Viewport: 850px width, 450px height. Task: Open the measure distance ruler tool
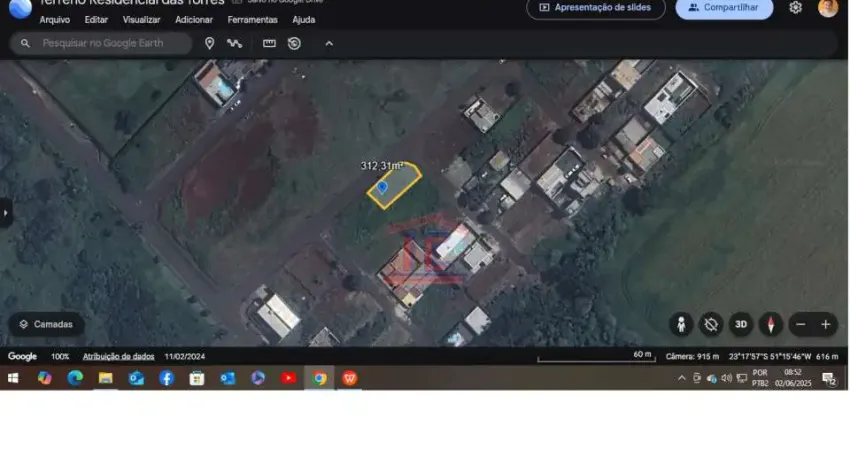[x=269, y=43]
